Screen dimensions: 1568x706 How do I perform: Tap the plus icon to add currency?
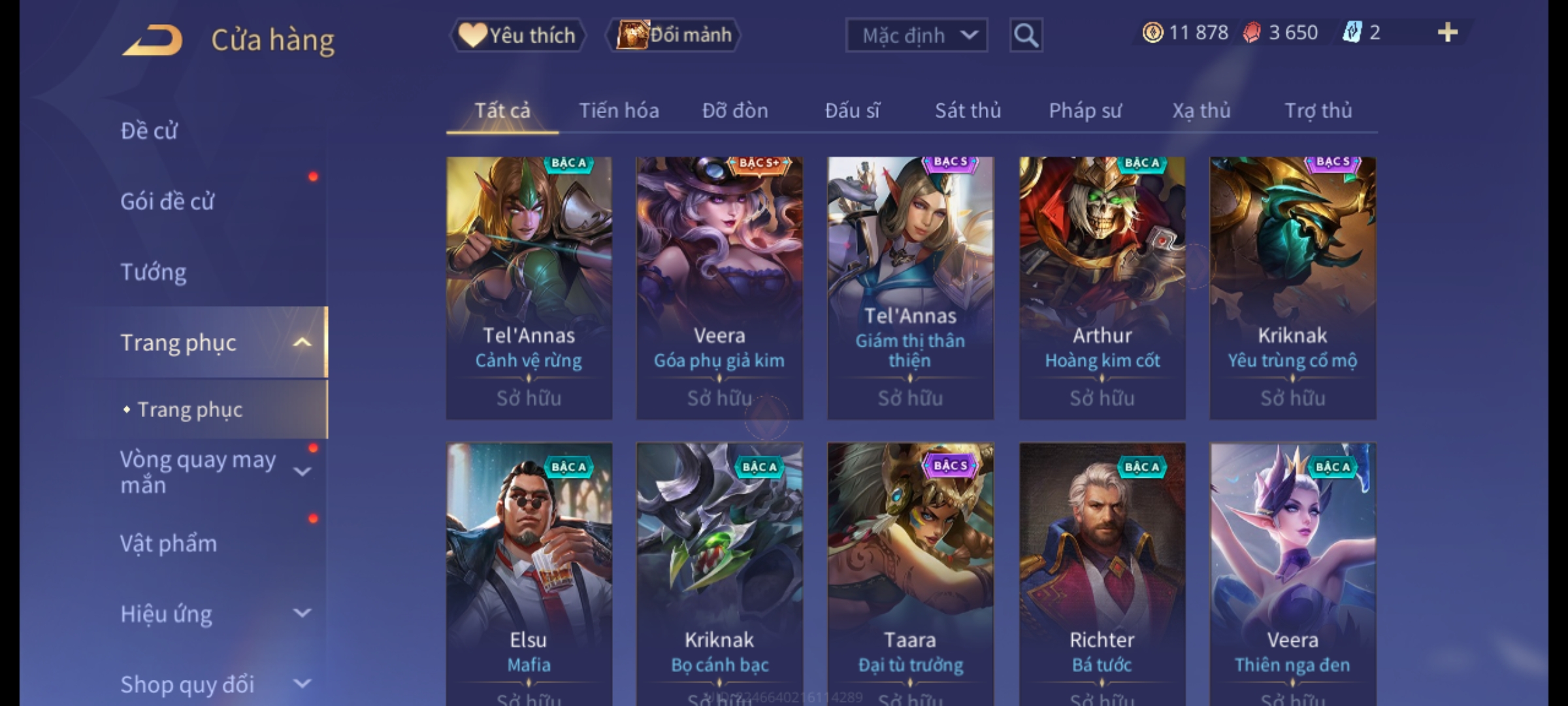tap(1448, 33)
